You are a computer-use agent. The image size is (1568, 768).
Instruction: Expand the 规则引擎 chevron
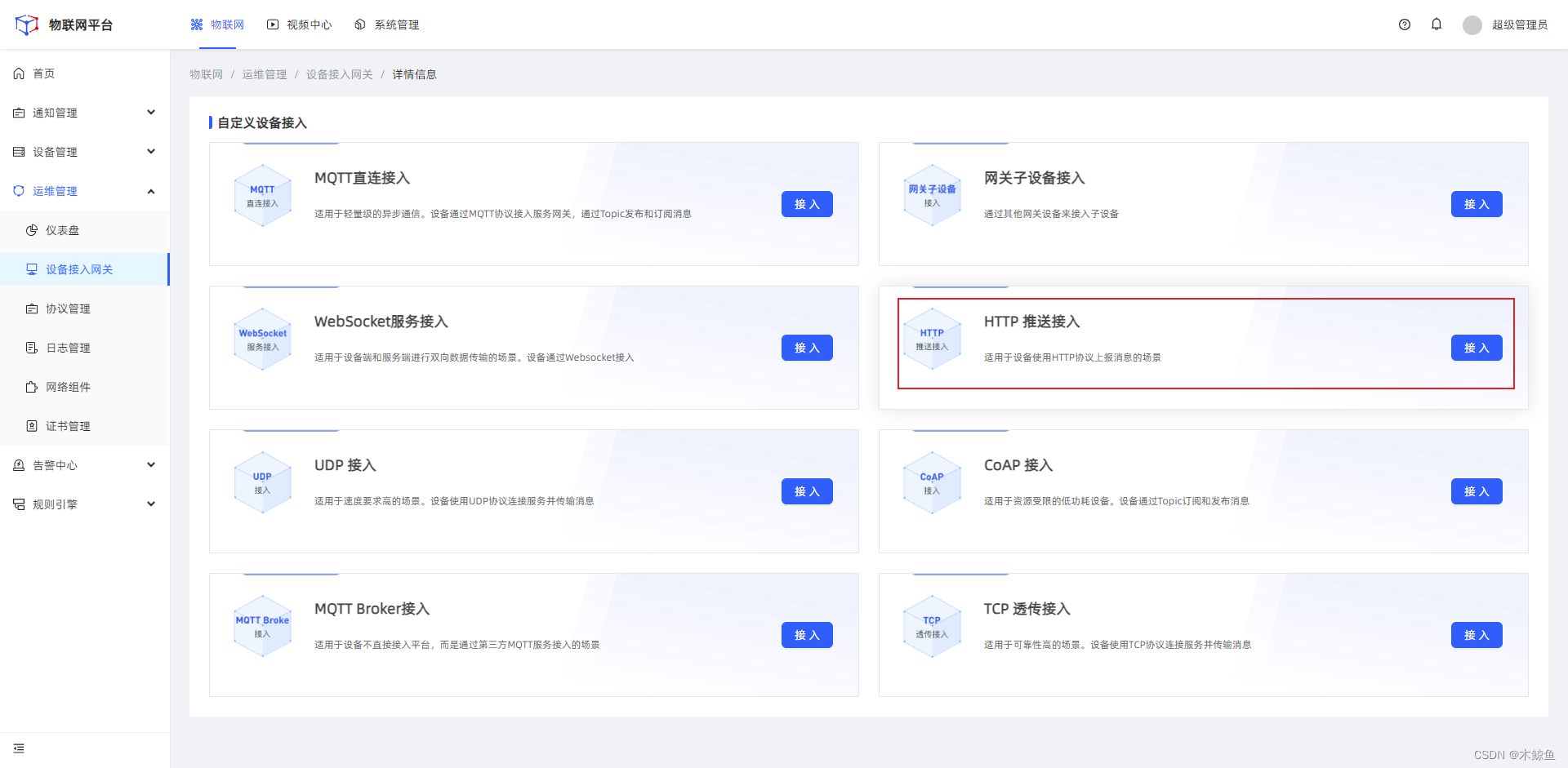coord(151,504)
